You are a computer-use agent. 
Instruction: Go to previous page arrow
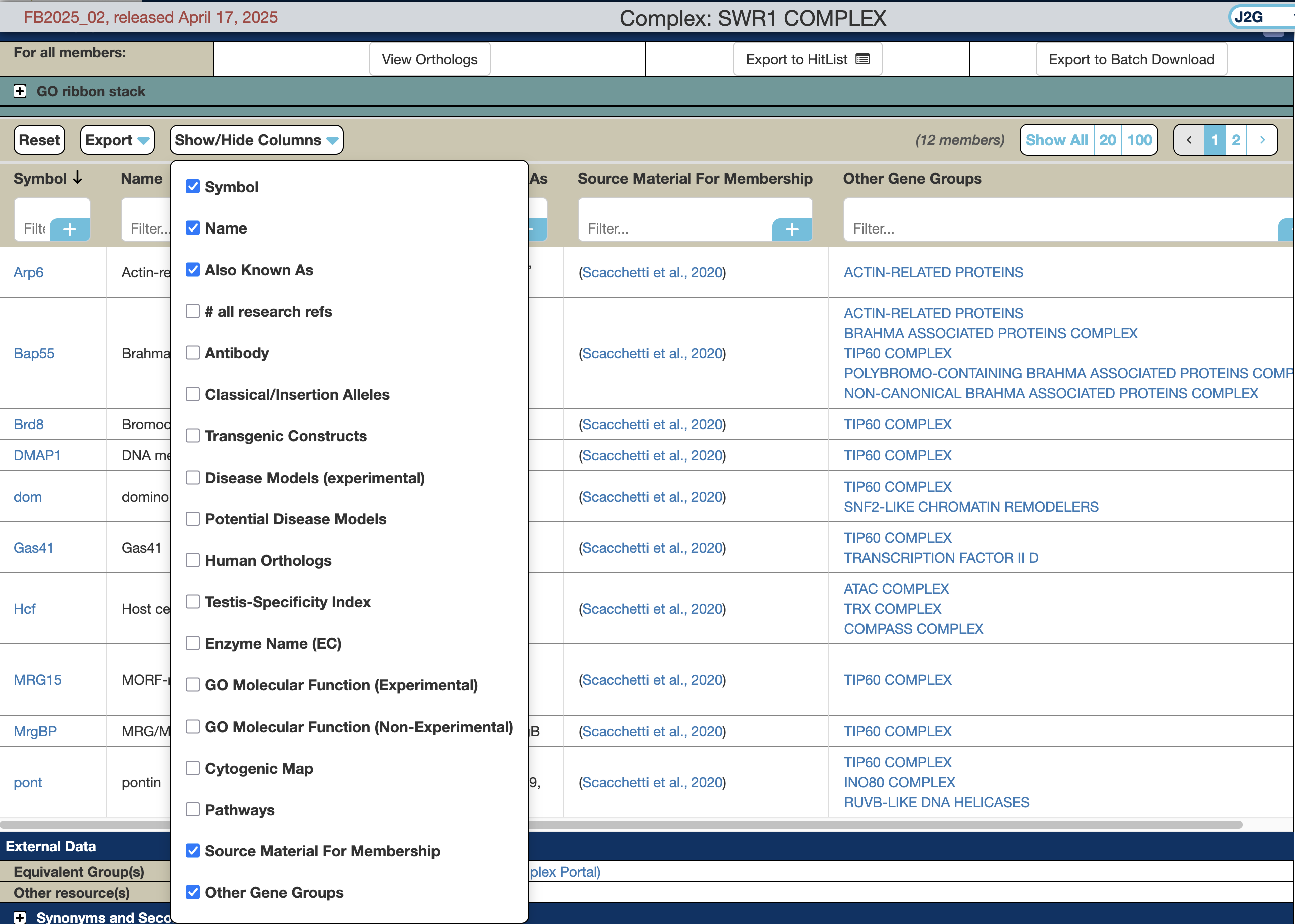pyautogui.click(x=1189, y=140)
